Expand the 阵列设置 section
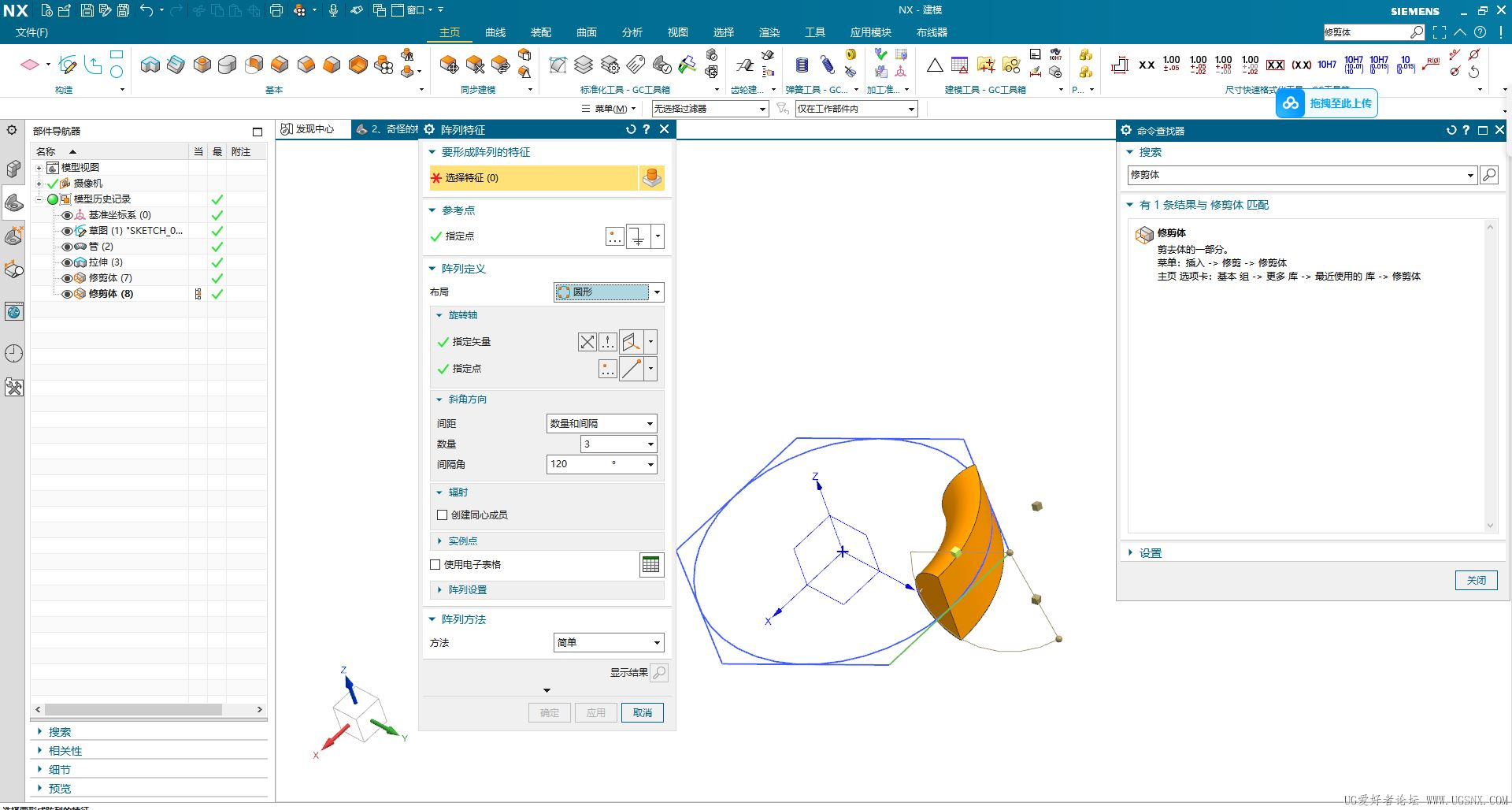 point(439,590)
